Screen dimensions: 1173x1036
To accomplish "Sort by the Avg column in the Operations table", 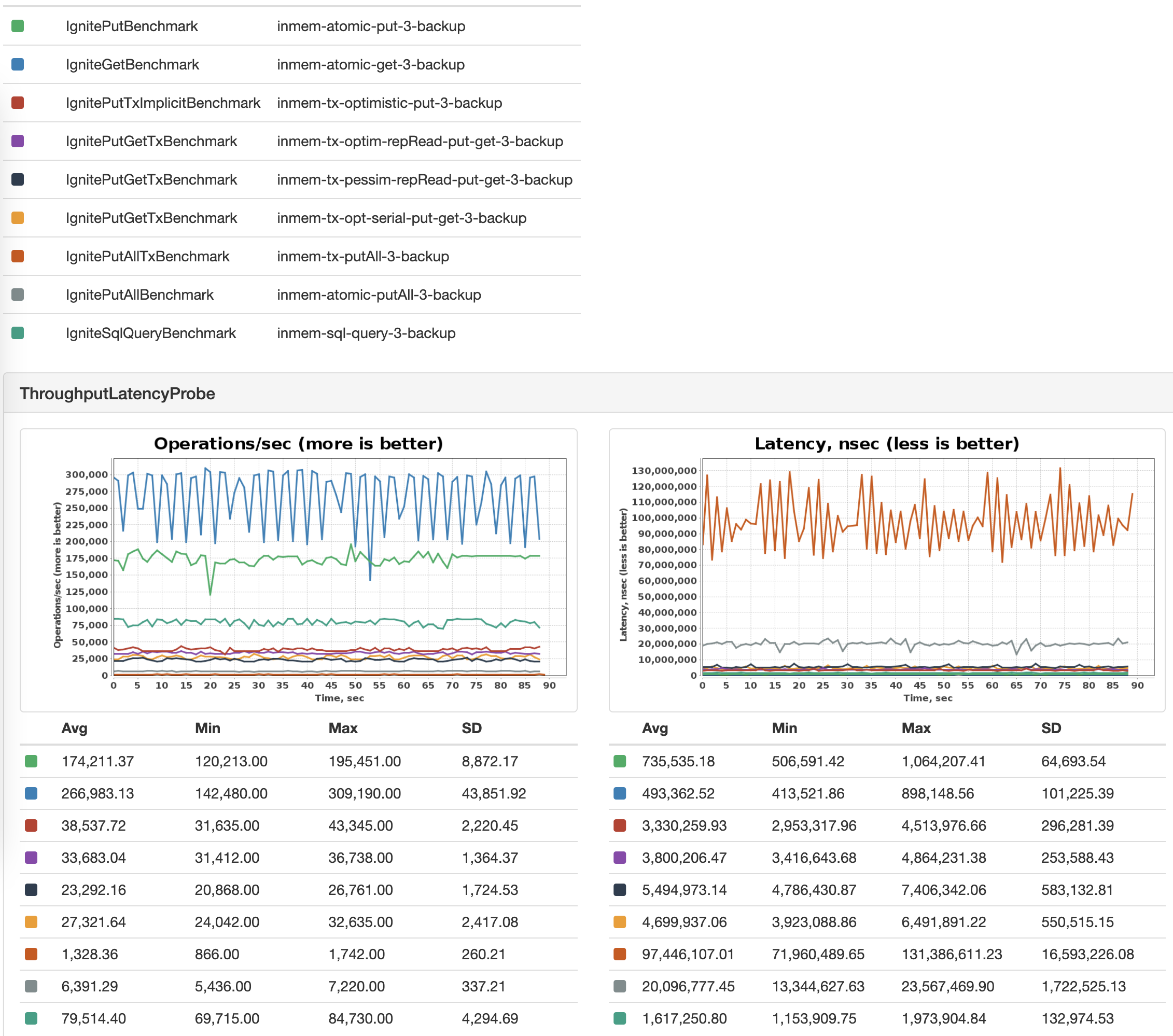I will pyautogui.click(x=74, y=729).
